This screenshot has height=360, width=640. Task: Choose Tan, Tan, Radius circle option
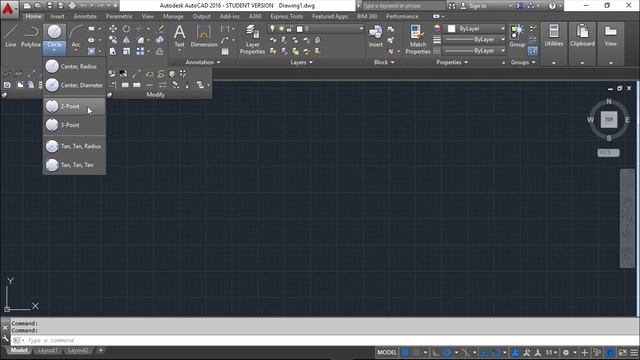[74, 146]
